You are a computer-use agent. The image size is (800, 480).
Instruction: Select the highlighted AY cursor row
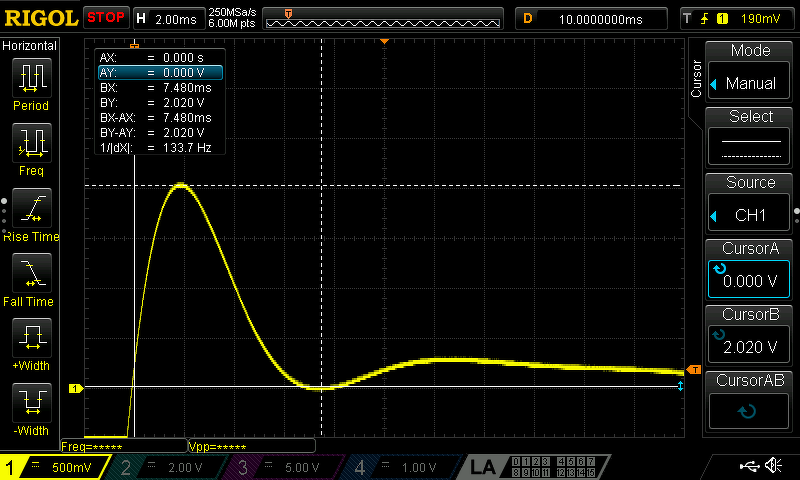pos(160,73)
